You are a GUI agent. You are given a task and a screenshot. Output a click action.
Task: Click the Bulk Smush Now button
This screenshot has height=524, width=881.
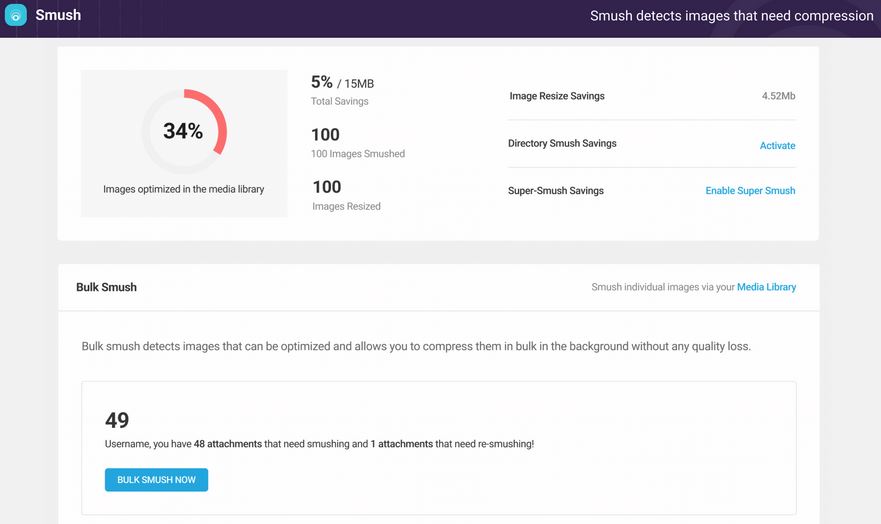tap(156, 480)
